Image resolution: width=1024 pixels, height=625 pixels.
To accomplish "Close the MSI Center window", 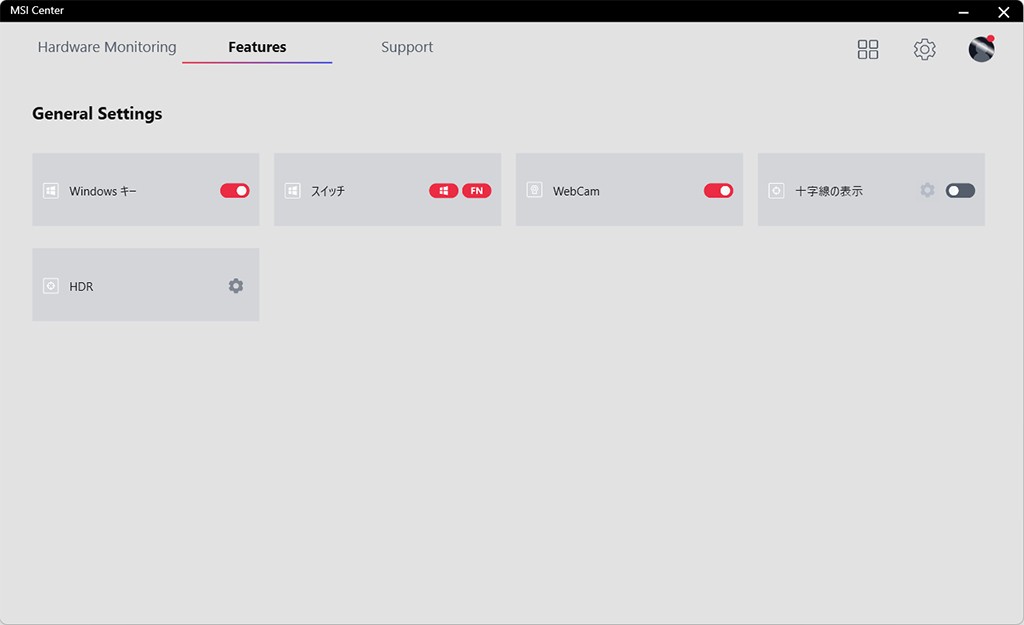I will pos(1004,12).
